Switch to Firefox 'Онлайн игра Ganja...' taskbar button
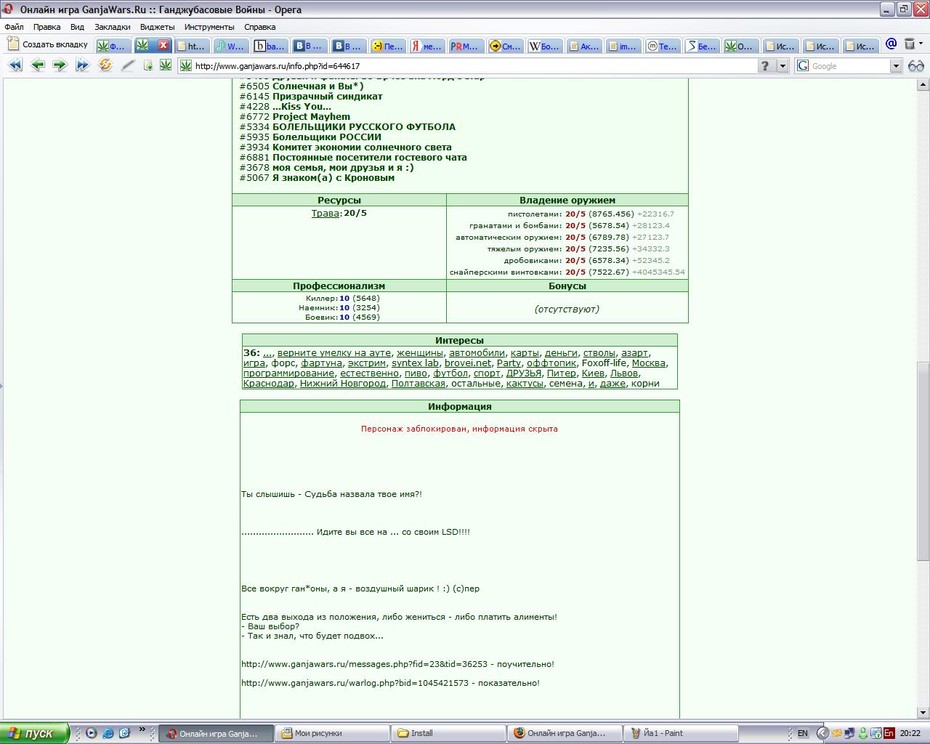Screen dimensions: 930x744 point(566,733)
